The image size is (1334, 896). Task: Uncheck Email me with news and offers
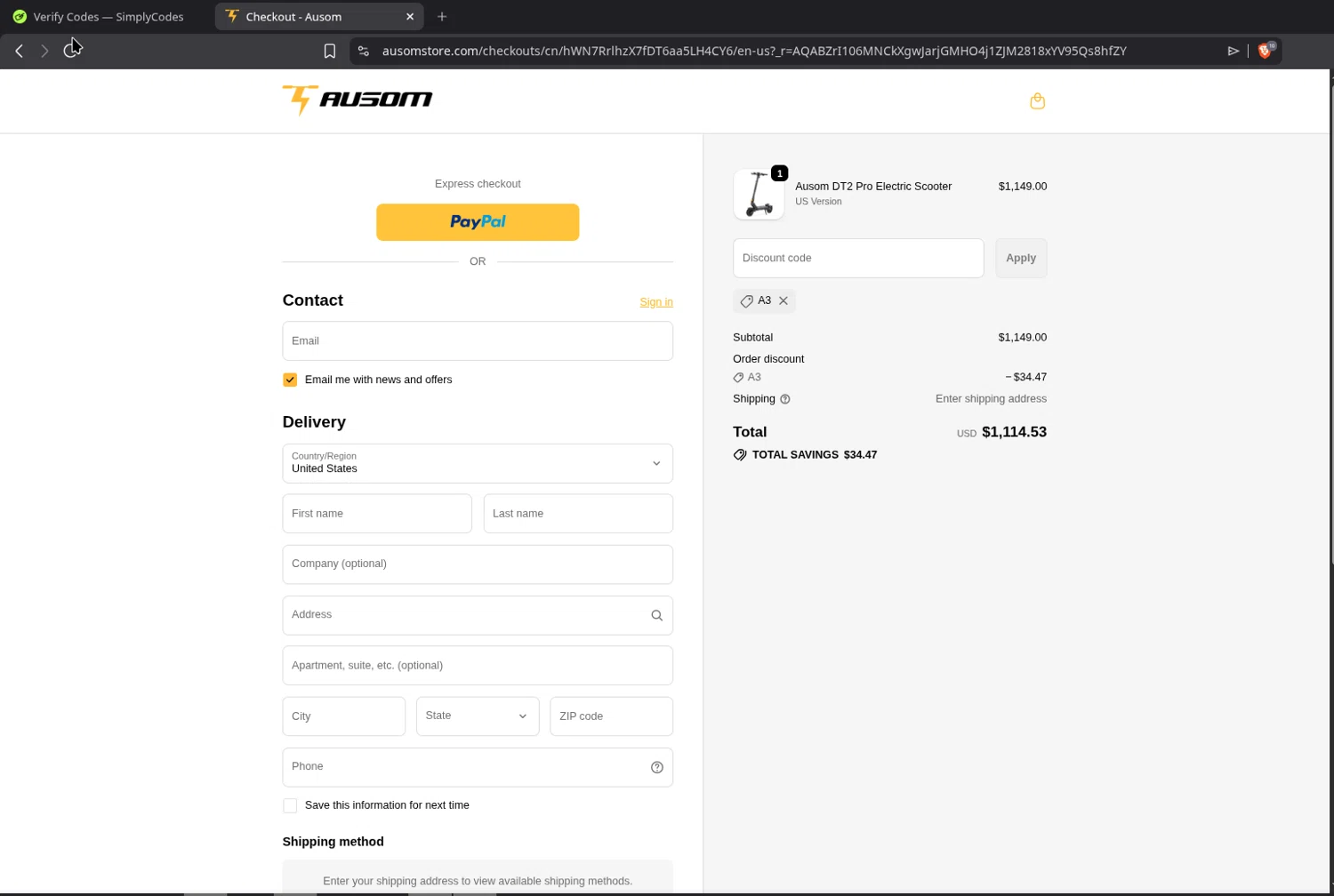290,380
